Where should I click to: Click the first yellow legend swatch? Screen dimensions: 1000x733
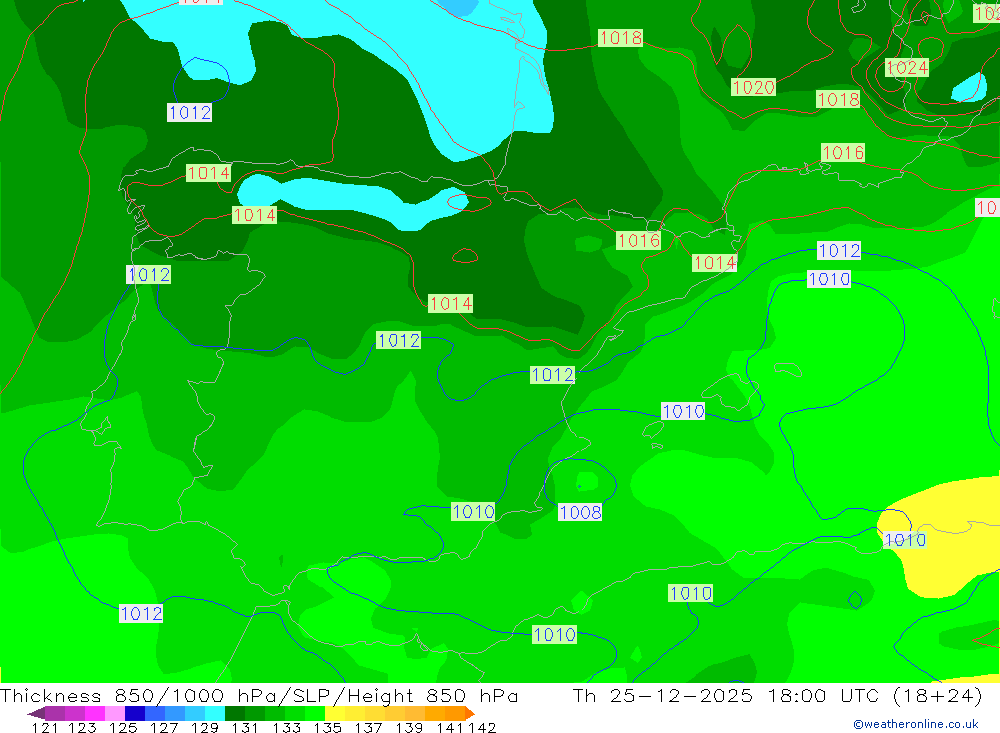click(x=335, y=713)
